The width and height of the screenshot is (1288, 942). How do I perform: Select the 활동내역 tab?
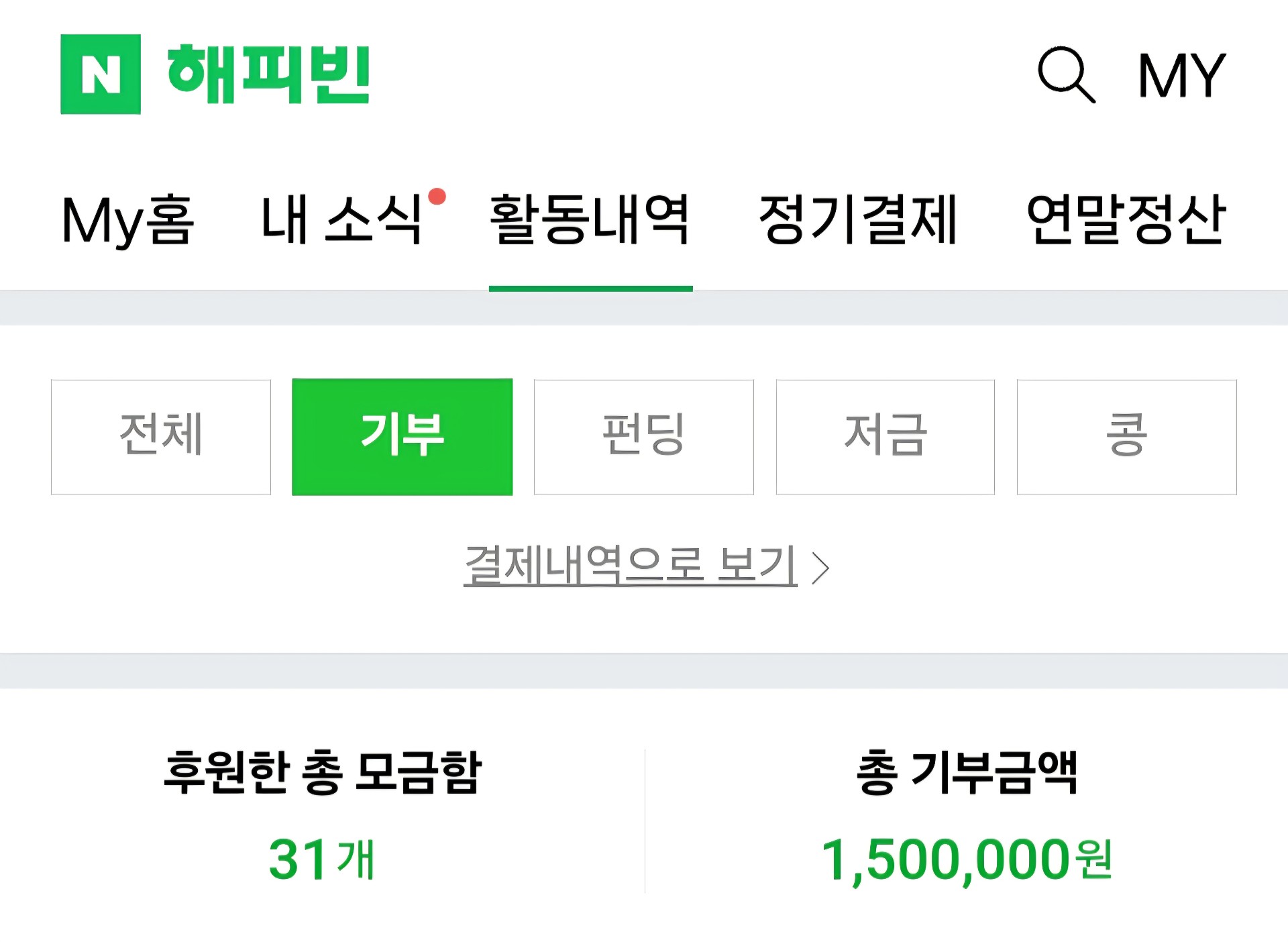point(590,220)
